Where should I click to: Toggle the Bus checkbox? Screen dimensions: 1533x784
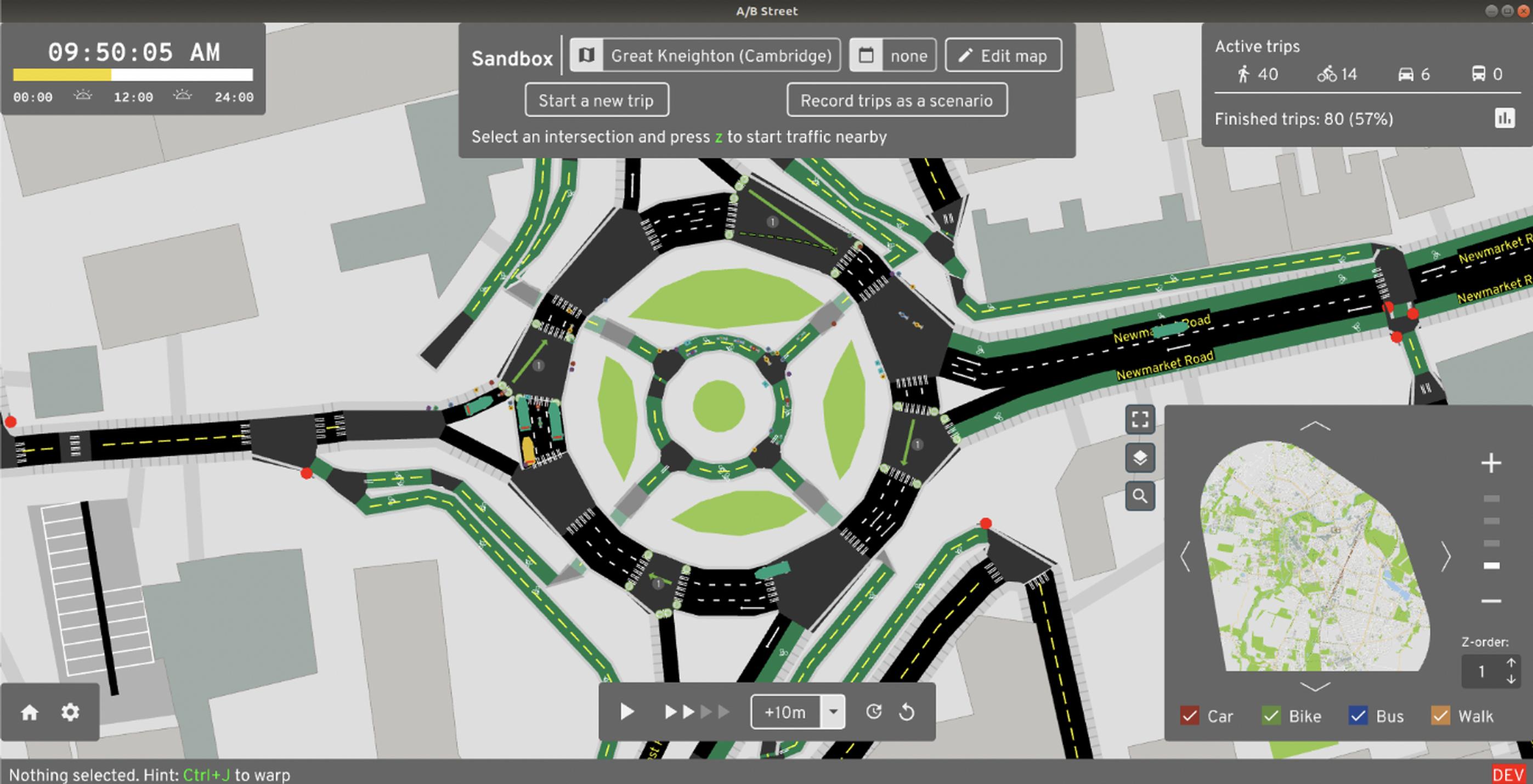click(x=1357, y=715)
